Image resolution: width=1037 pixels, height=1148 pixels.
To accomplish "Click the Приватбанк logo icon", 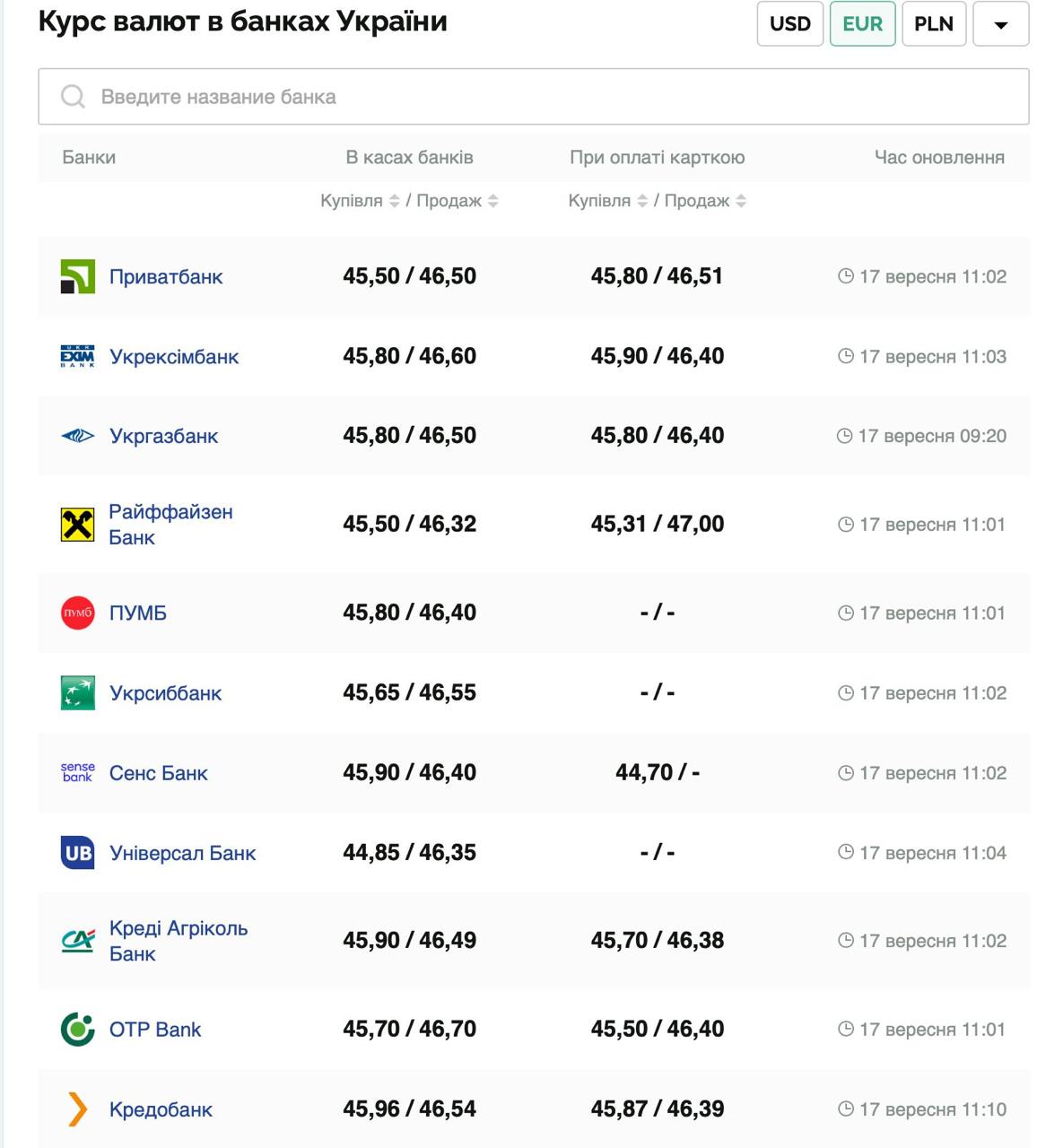I will click(77, 276).
